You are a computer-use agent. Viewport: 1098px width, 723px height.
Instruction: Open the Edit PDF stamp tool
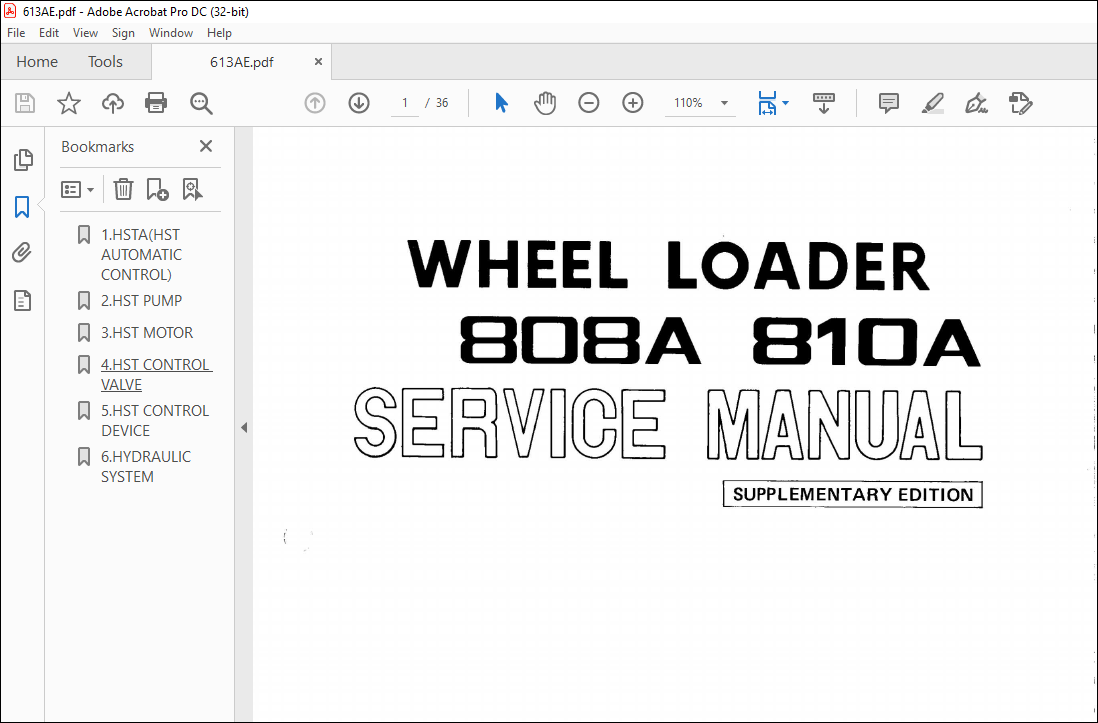pyautogui.click(x=1020, y=103)
